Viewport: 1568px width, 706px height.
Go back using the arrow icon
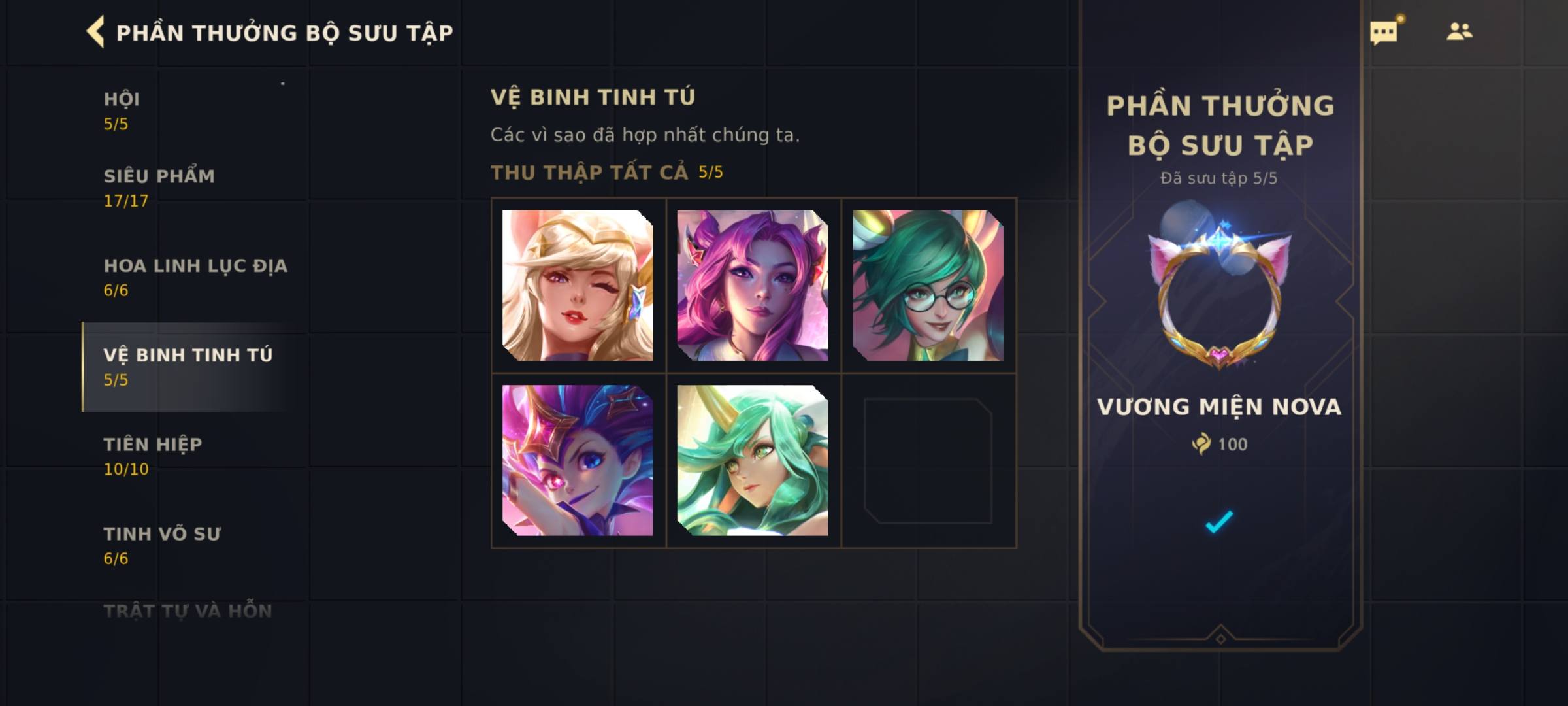click(95, 32)
